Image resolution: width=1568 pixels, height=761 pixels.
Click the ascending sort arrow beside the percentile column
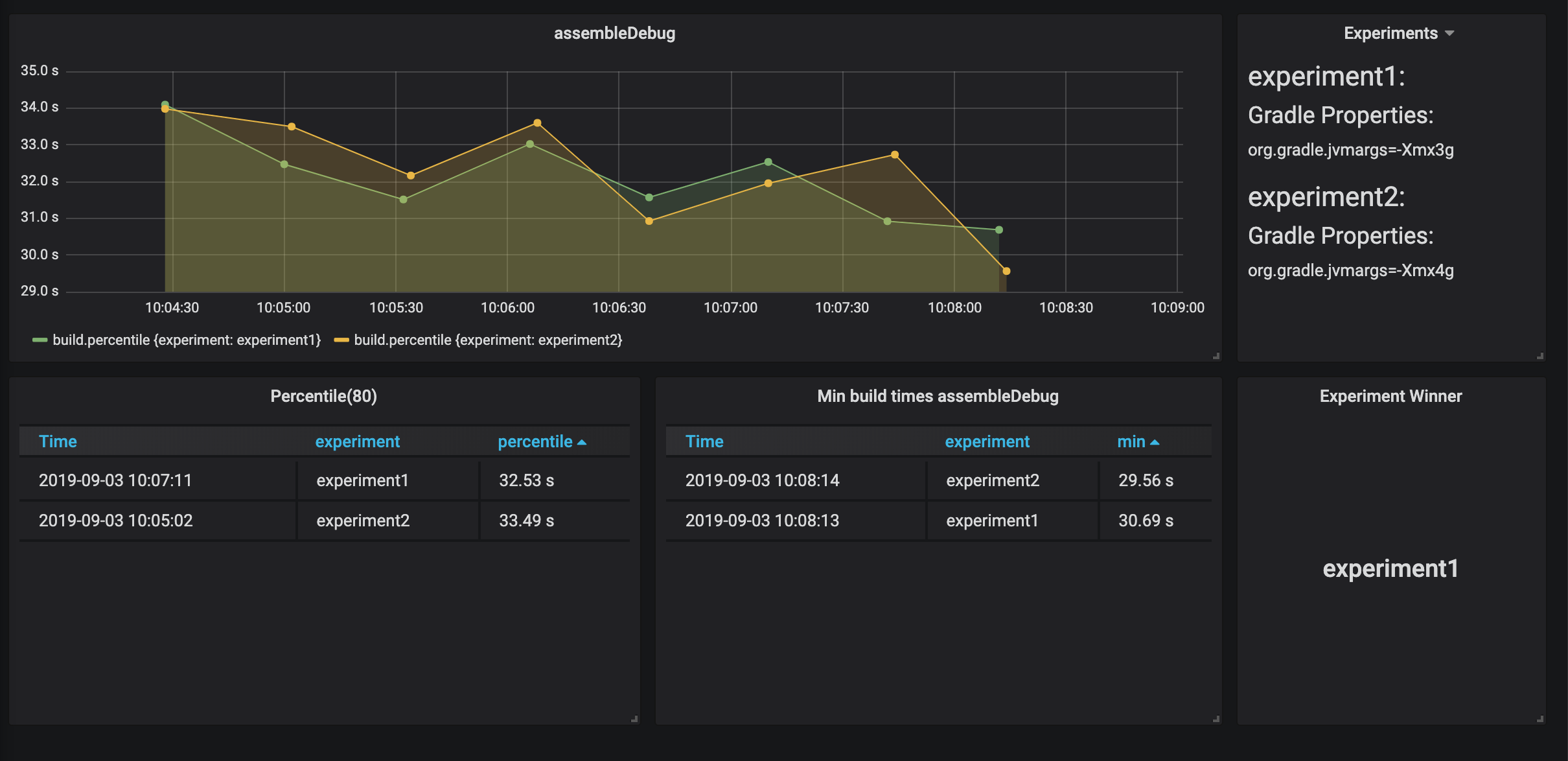click(x=581, y=442)
